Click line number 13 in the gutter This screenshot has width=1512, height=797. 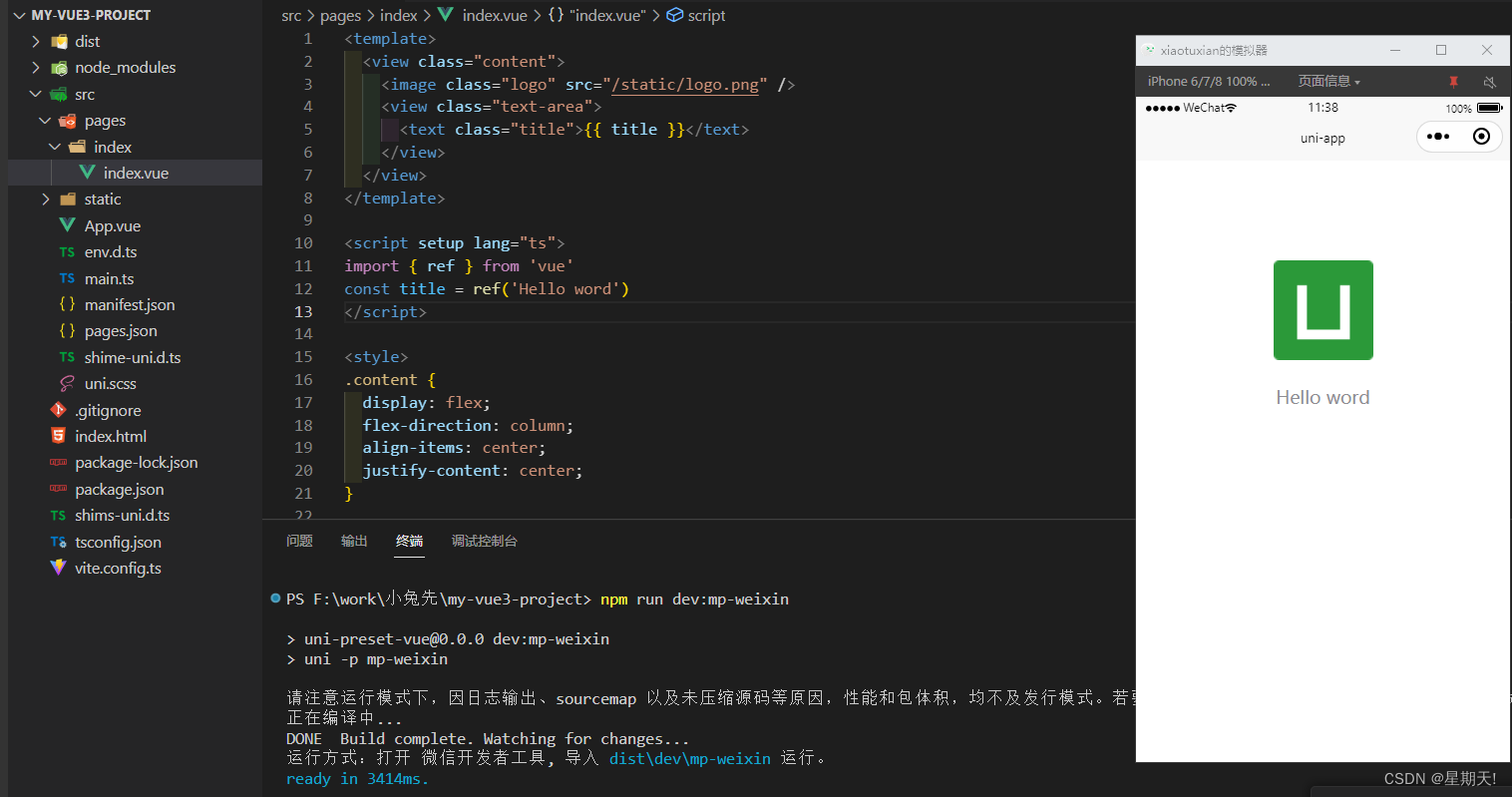(x=303, y=311)
